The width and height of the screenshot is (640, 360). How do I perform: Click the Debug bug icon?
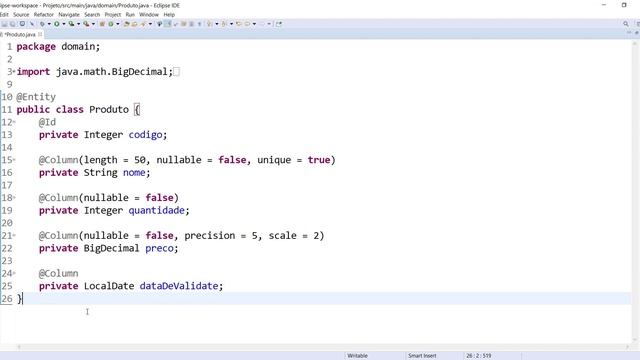pyautogui.click(x=42, y=24)
